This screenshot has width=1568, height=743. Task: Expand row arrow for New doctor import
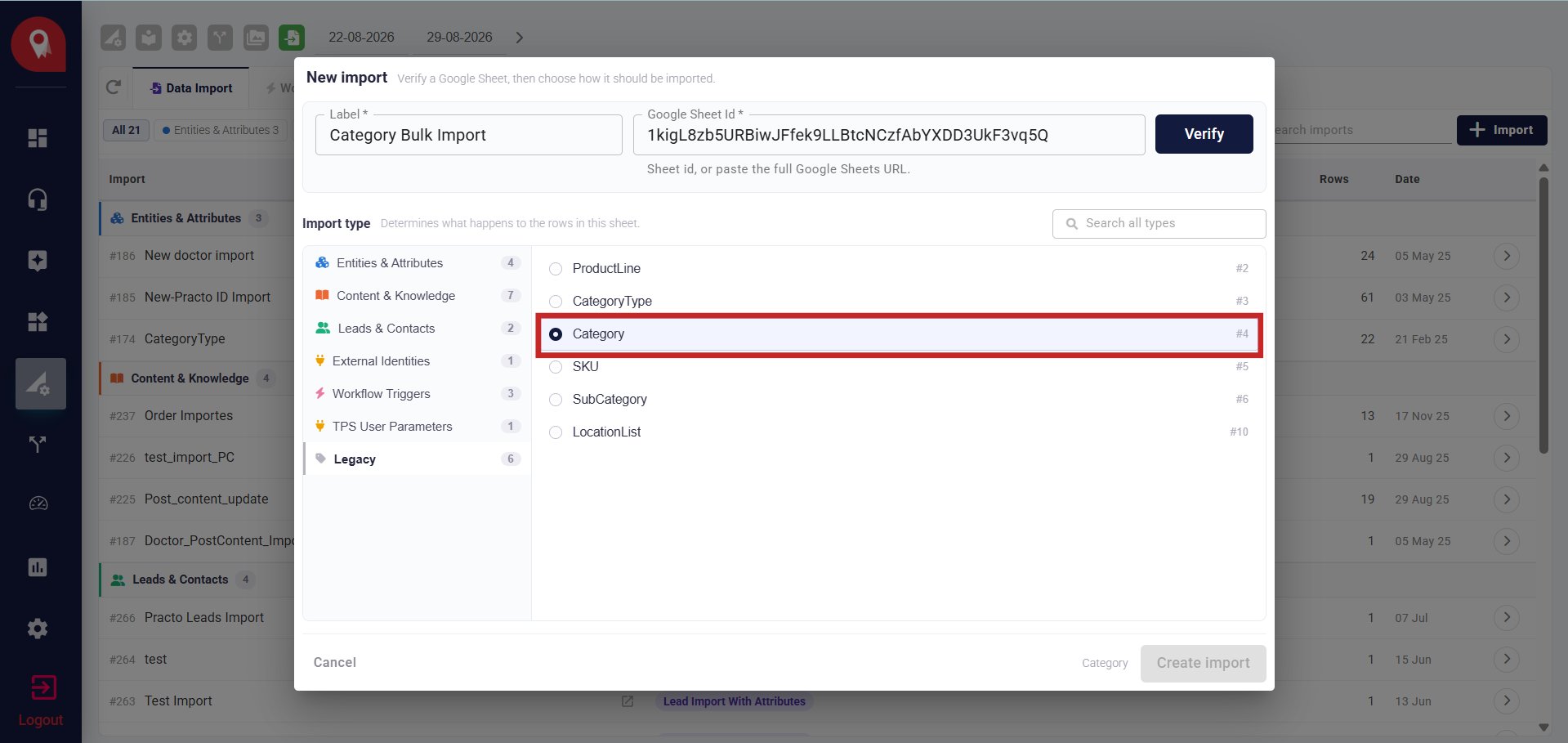1507,256
